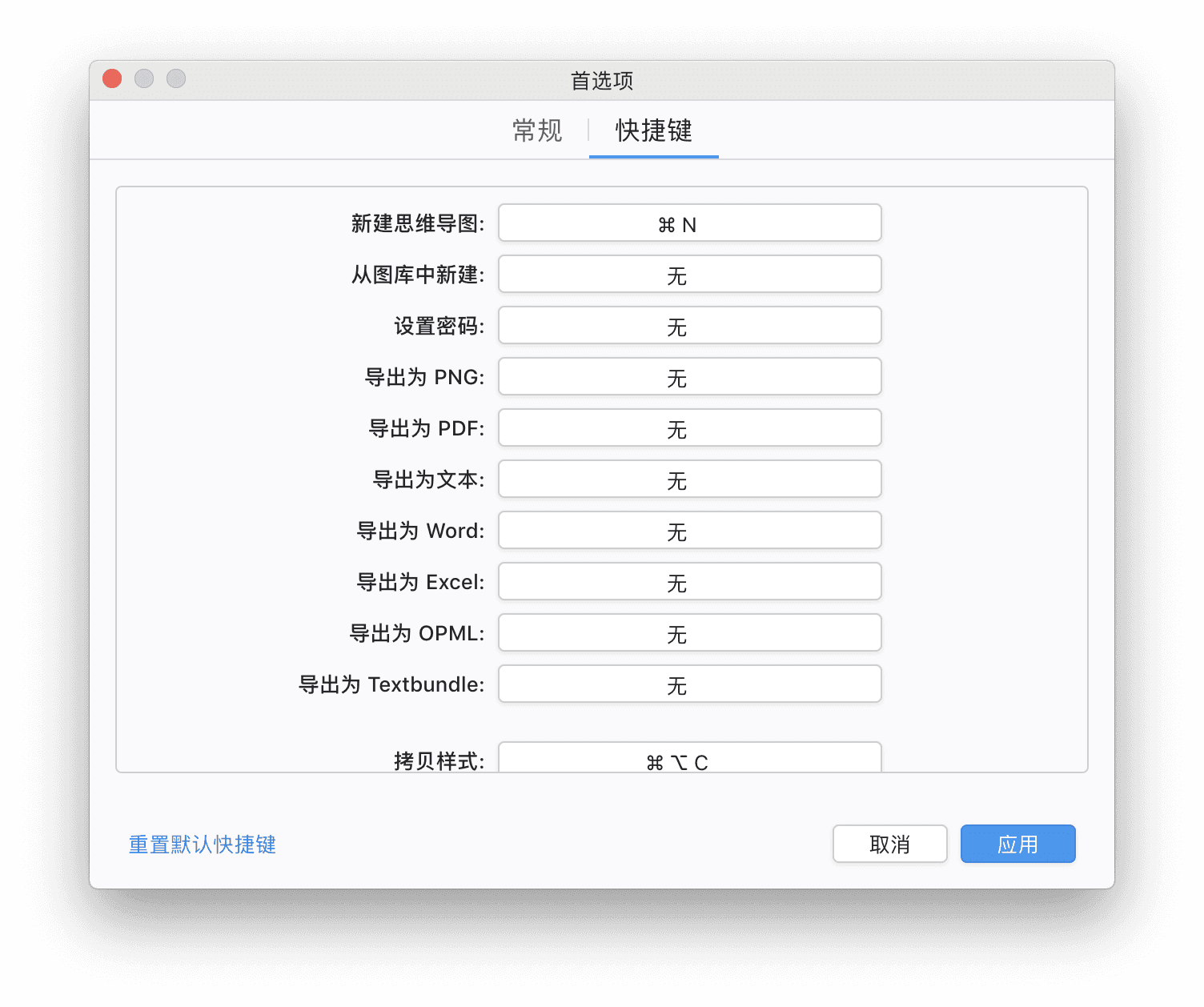The height and width of the screenshot is (1007, 1204).
Task: Select the 导出为 OPML shortcut field
Action: (688, 632)
